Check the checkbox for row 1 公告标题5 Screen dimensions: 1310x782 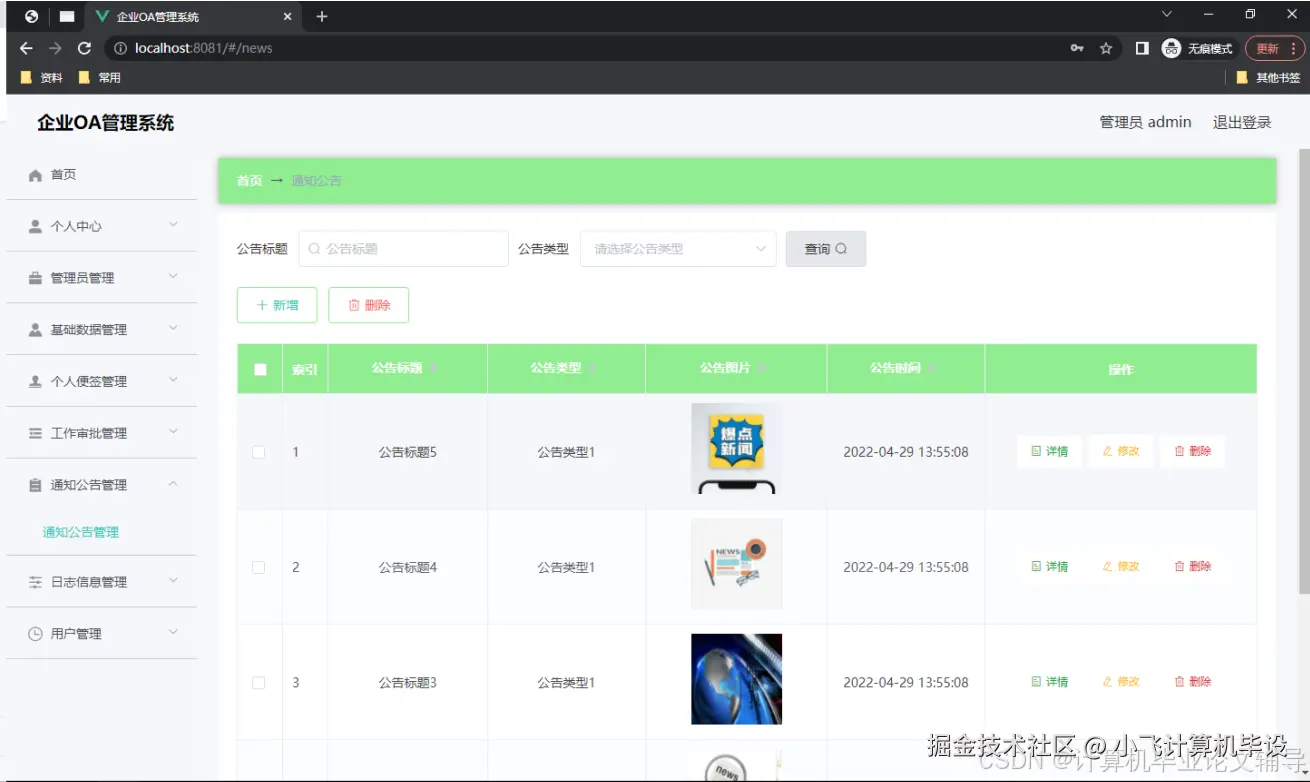tap(259, 451)
